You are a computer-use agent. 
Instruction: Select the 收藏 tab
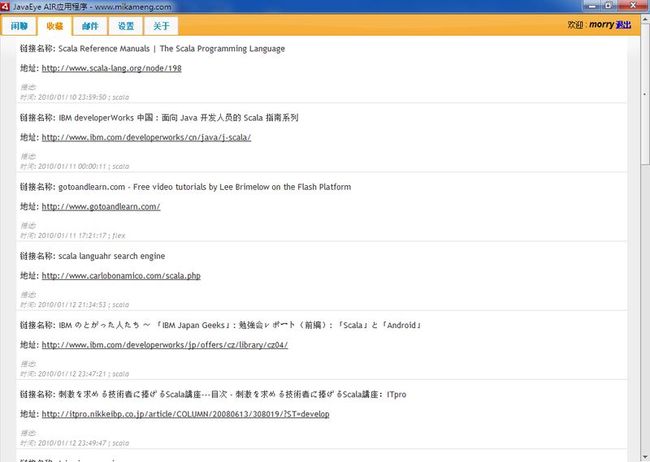pos(55,26)
